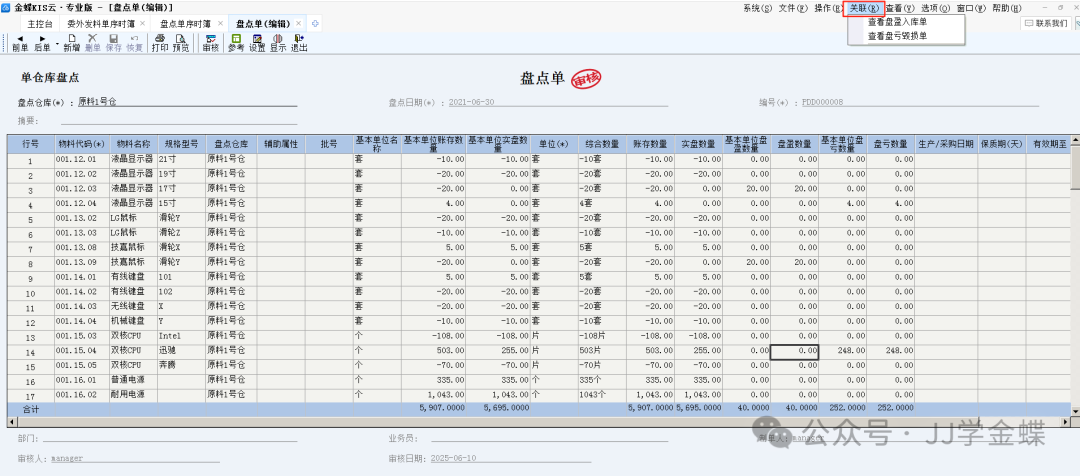Choose 查看盘亏毁损单 menu entry
1080x476 pixels.
[x=897, y=36]
